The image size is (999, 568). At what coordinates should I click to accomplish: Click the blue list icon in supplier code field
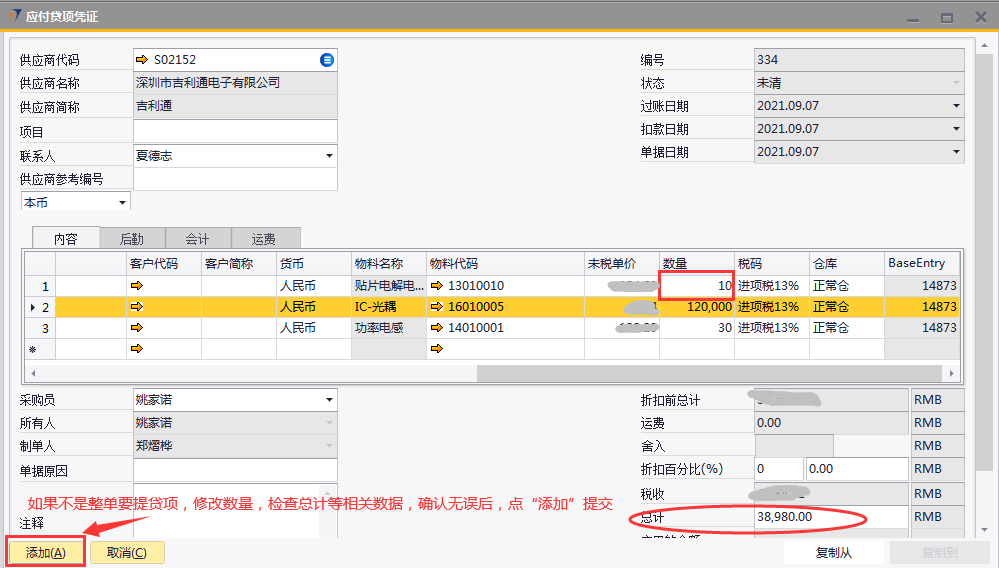(x=326, y=60)
